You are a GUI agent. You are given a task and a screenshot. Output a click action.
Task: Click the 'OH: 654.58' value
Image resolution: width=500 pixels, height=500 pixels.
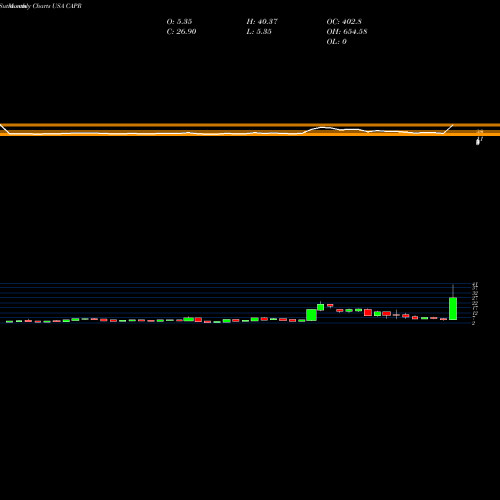click(347, 32)
